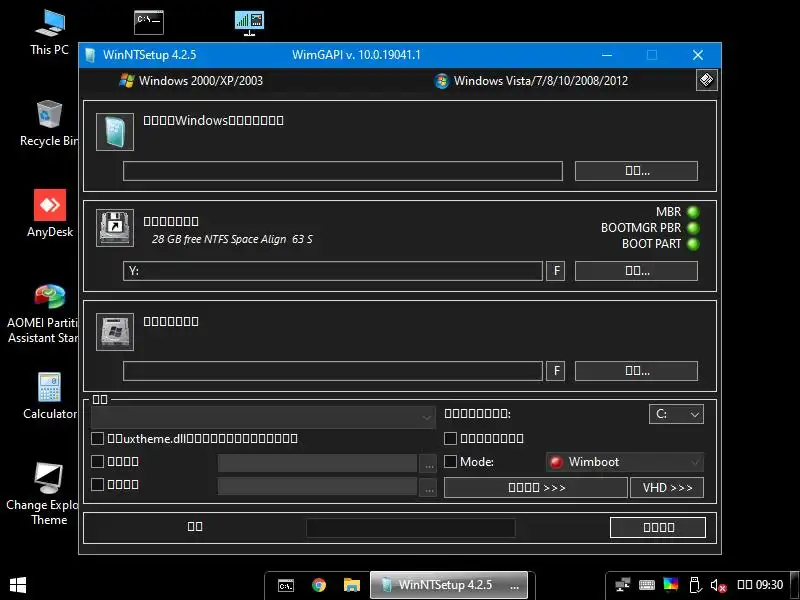Click 'WimGAPI v. 10.0.19041.1' title text
The height and width of the screenshot is (600, 800).
point(356,55)
